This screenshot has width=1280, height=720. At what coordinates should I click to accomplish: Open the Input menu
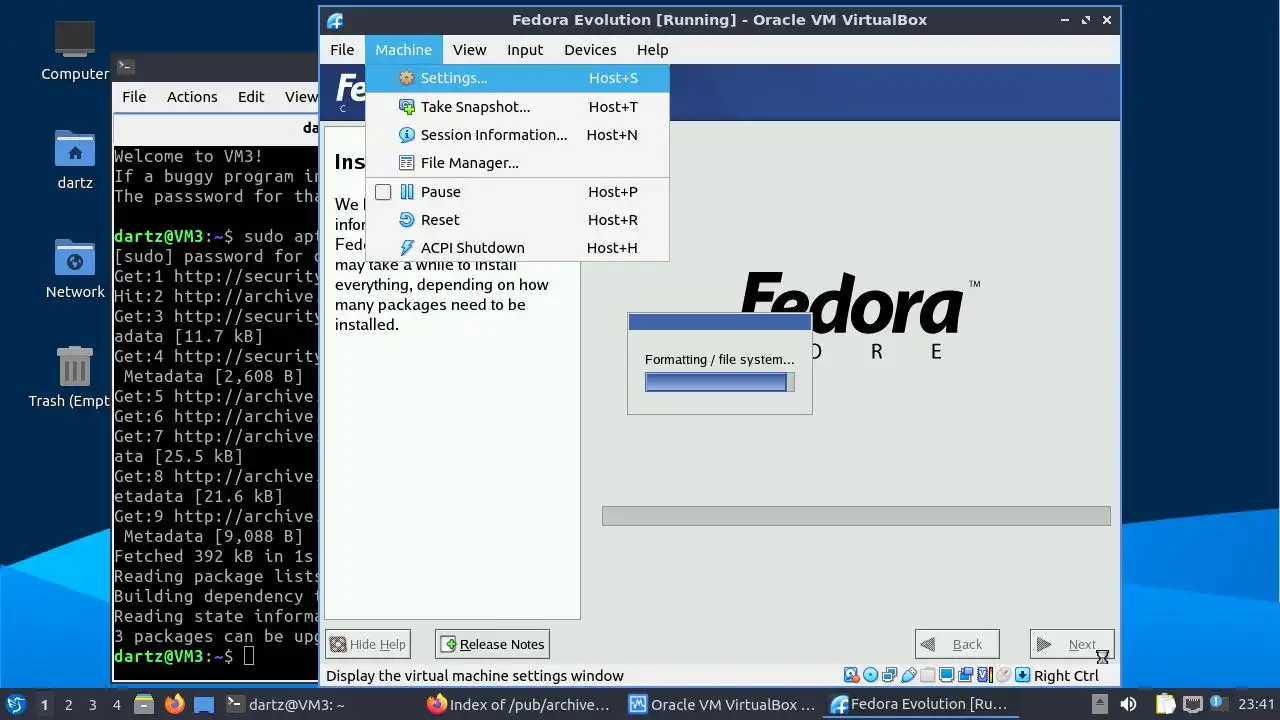pyautogui.click(x=525, y=50)
